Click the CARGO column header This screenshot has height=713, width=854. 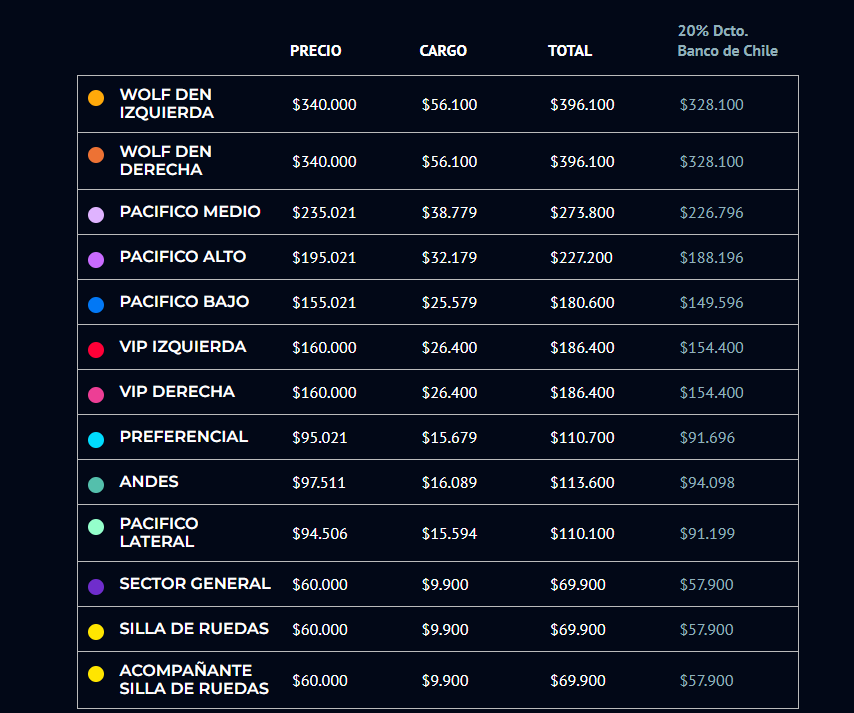pyautogui.click(x=443, y=51)
